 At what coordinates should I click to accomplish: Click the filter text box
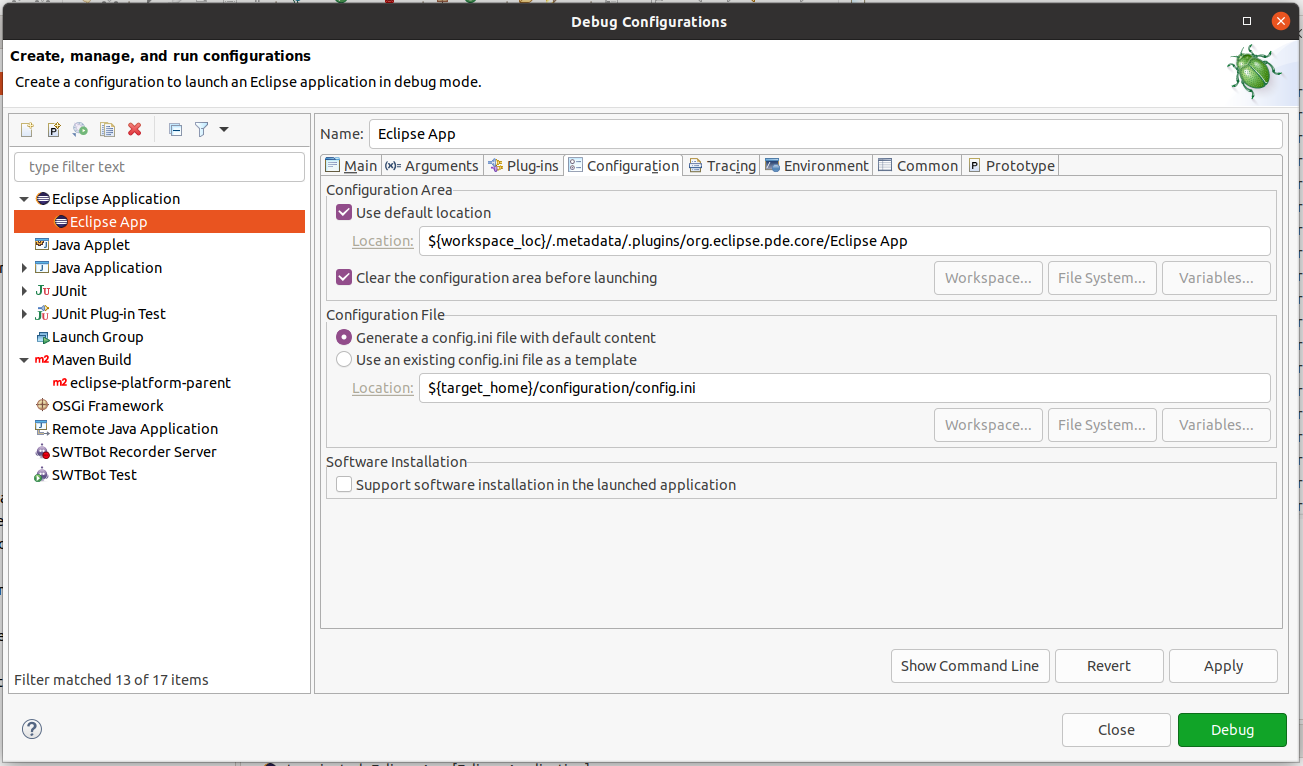(159, 167)
